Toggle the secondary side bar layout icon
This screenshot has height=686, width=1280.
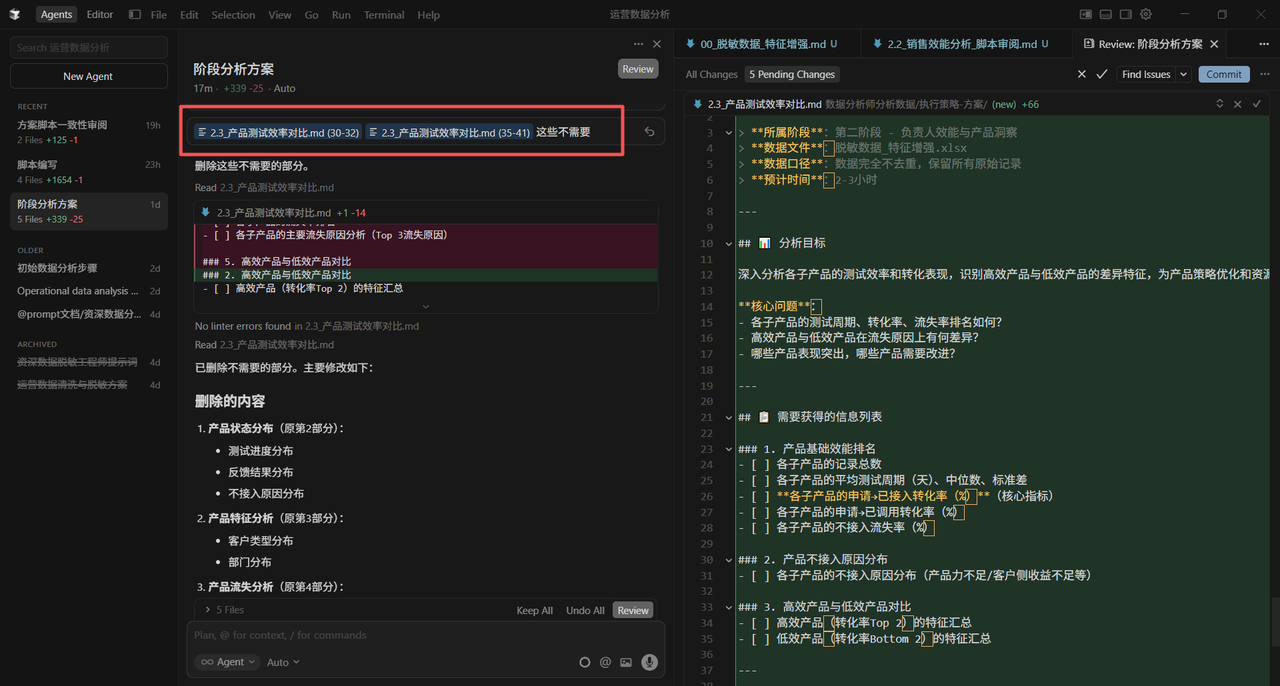coord(1126,15)
